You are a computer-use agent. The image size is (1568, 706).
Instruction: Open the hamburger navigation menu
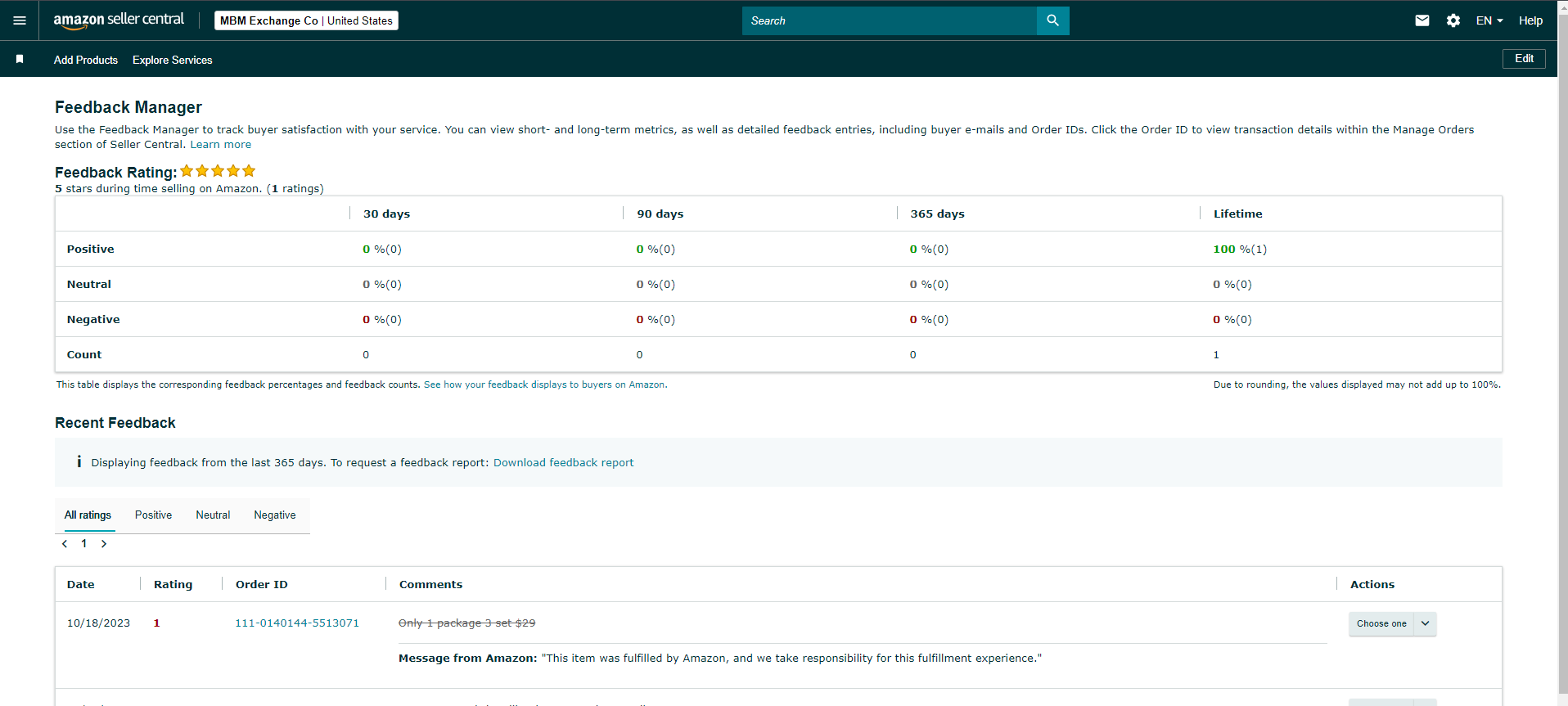coord(20,20)
